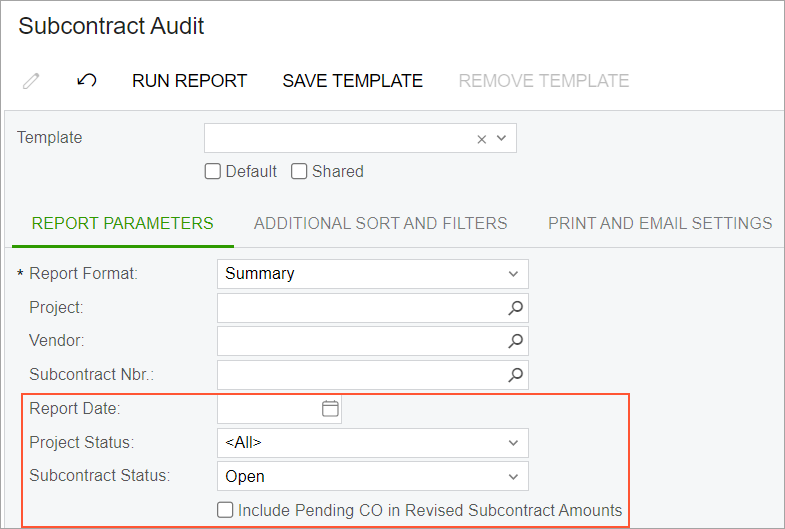Toggle the Shared template checkbox

tap(299, 171)
